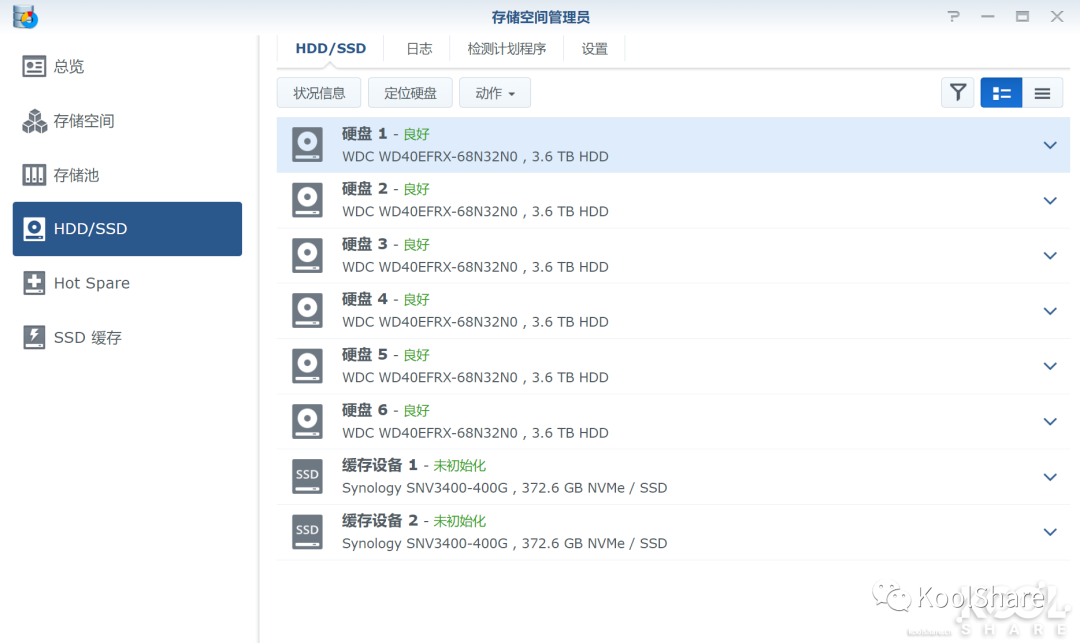
Task: Click the 硬盘 2 drive icon
Action: pos(307,200)
